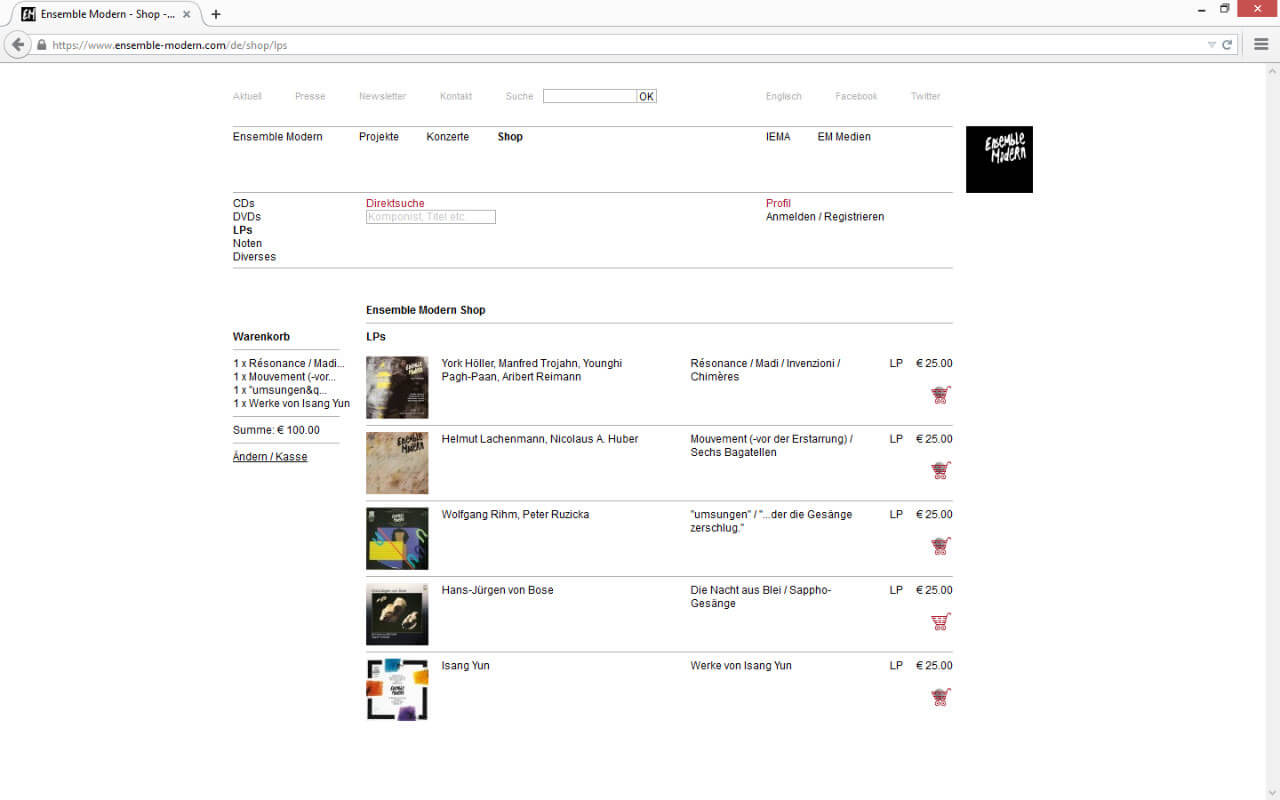
Task: Open the EM Medien menu item
Action: (x=844, y=137)
